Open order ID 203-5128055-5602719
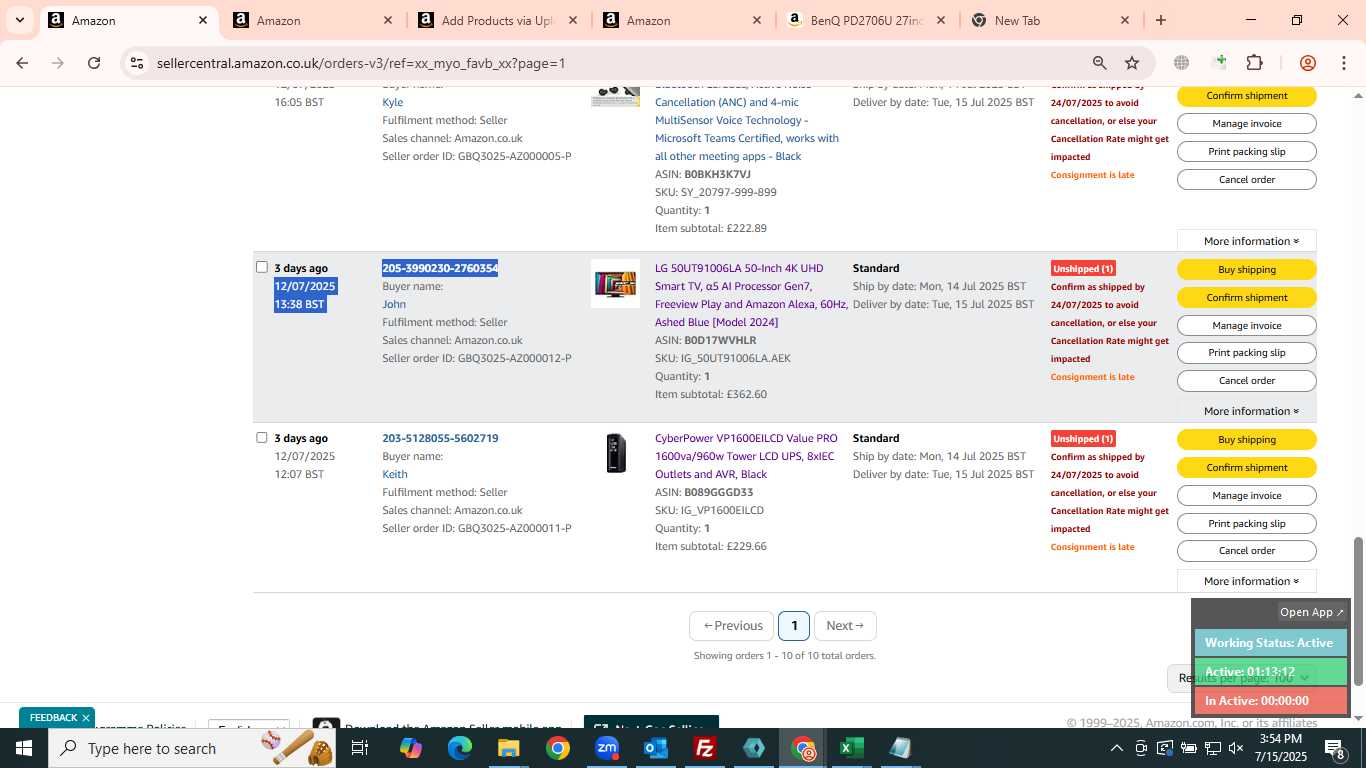The image size is (1366, 768). (440, 438)
